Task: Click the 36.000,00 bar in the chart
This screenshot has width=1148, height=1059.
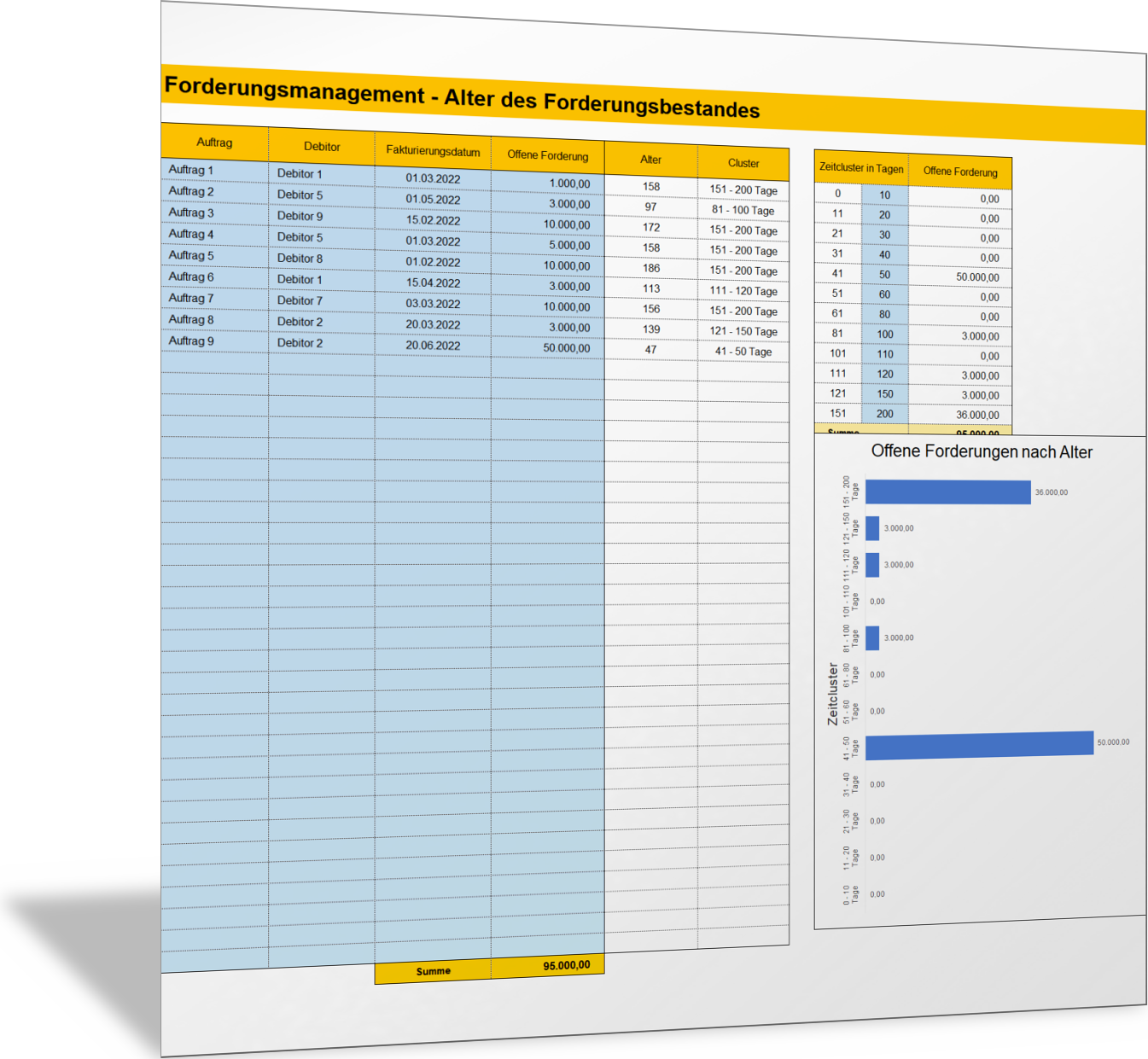Action: pyautogui.click(x=948, y=492)
